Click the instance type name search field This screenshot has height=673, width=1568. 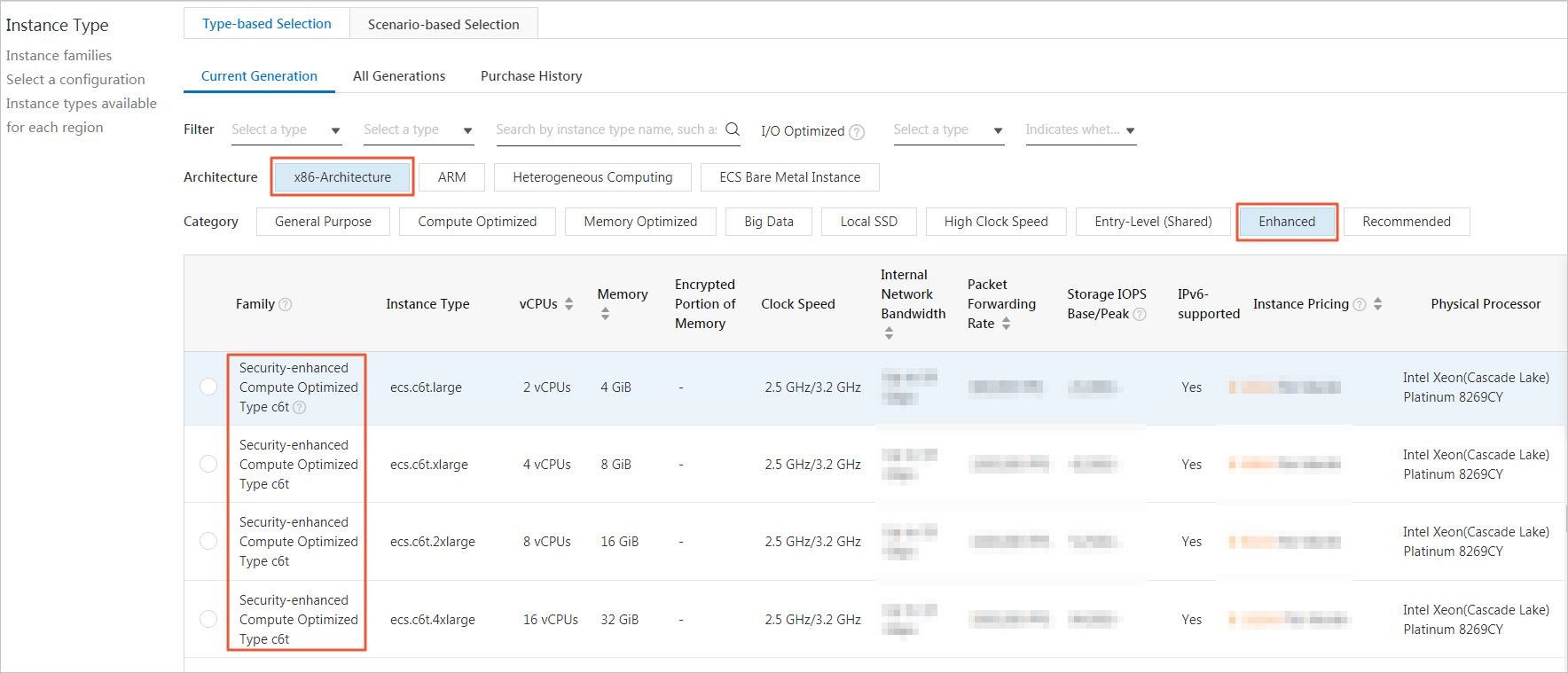(x=606, y=129)
